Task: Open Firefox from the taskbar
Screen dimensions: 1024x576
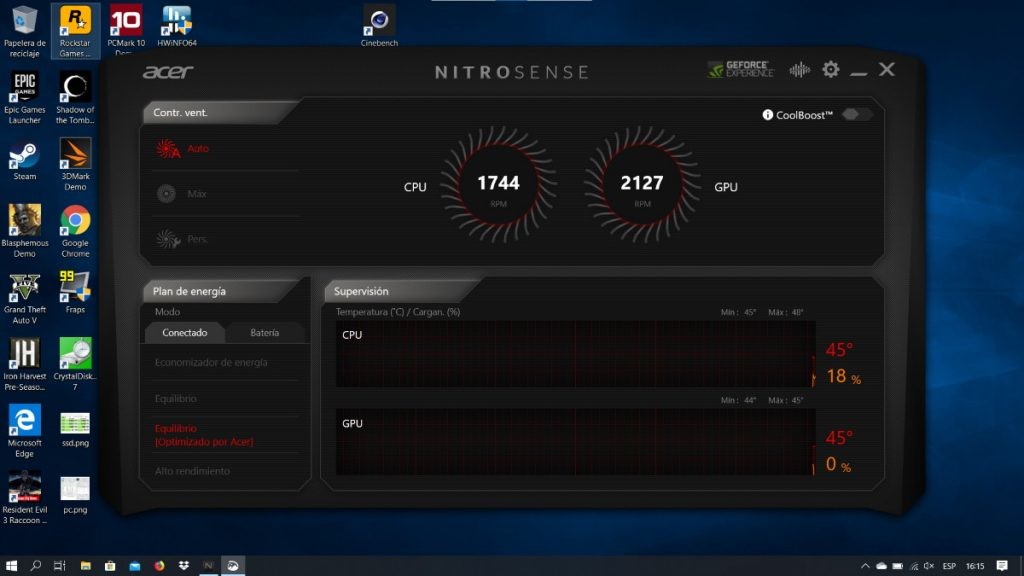Action: coord(159,566)
